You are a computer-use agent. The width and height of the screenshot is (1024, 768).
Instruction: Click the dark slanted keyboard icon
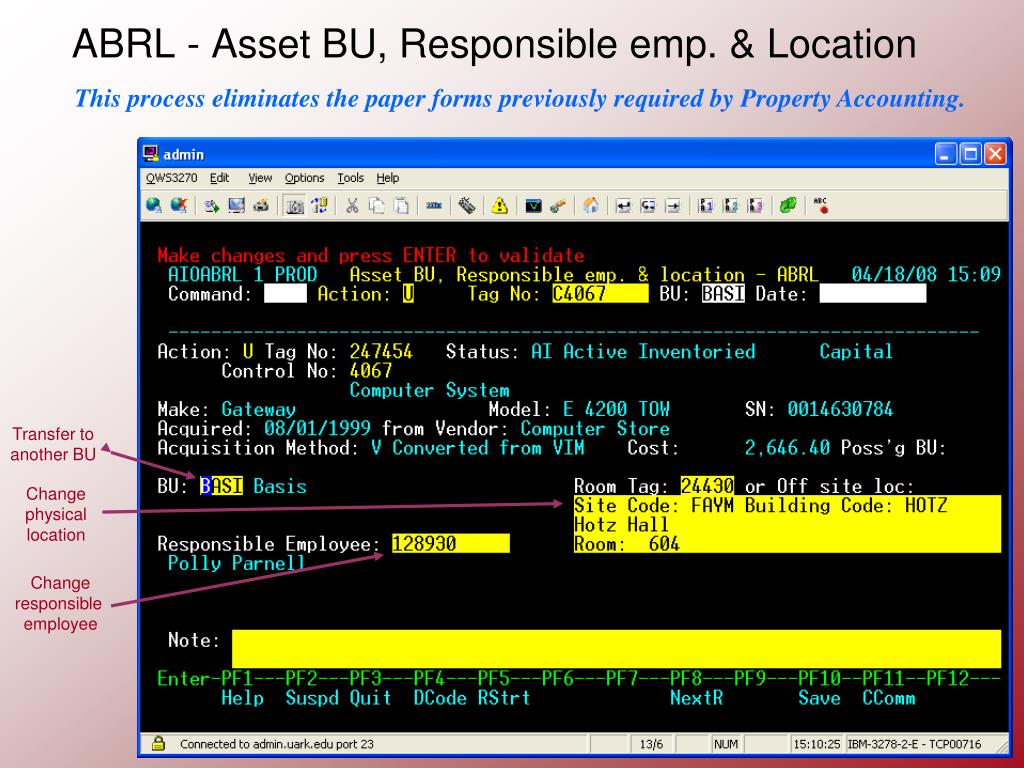(467, 206)
